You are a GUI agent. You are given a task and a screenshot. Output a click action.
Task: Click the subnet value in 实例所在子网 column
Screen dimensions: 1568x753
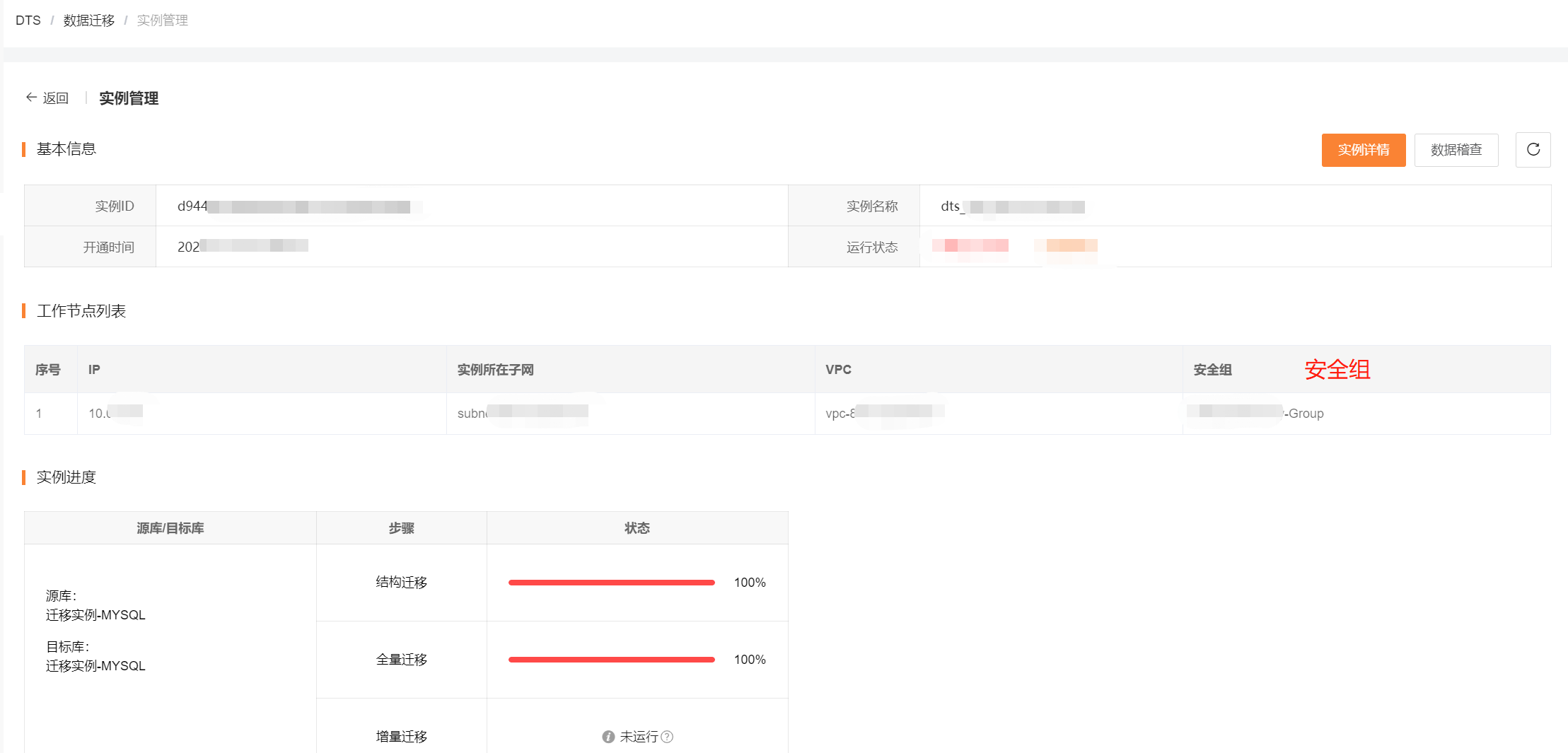tap(522, 413)
